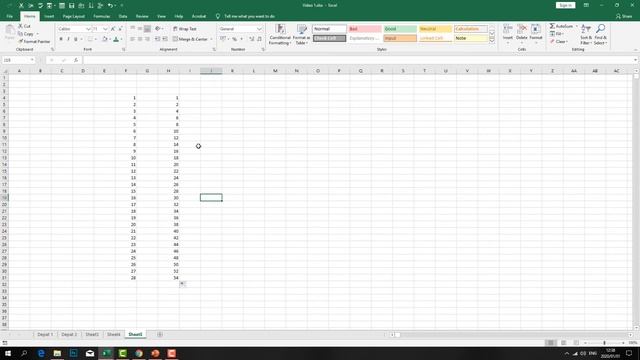Apply Percent Style
The height and width of the screenshot is (360, 640).
click(235, 39)
